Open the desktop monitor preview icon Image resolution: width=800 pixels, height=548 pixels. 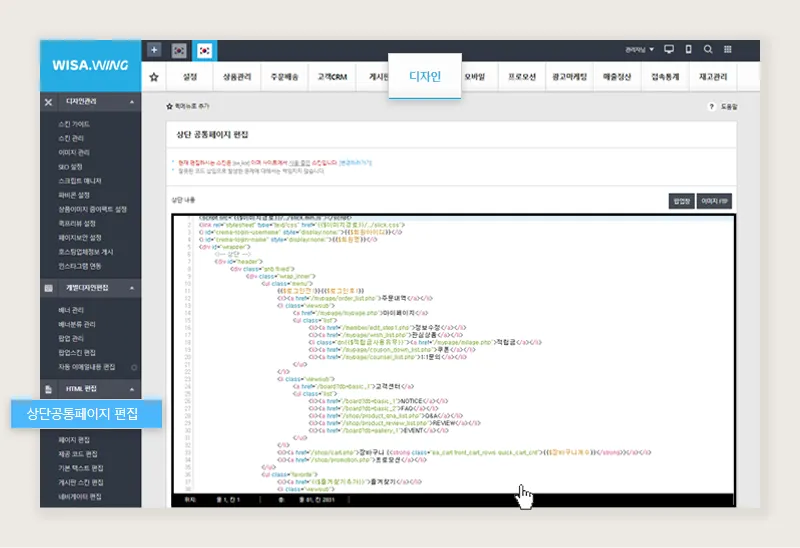pos(669,49)
